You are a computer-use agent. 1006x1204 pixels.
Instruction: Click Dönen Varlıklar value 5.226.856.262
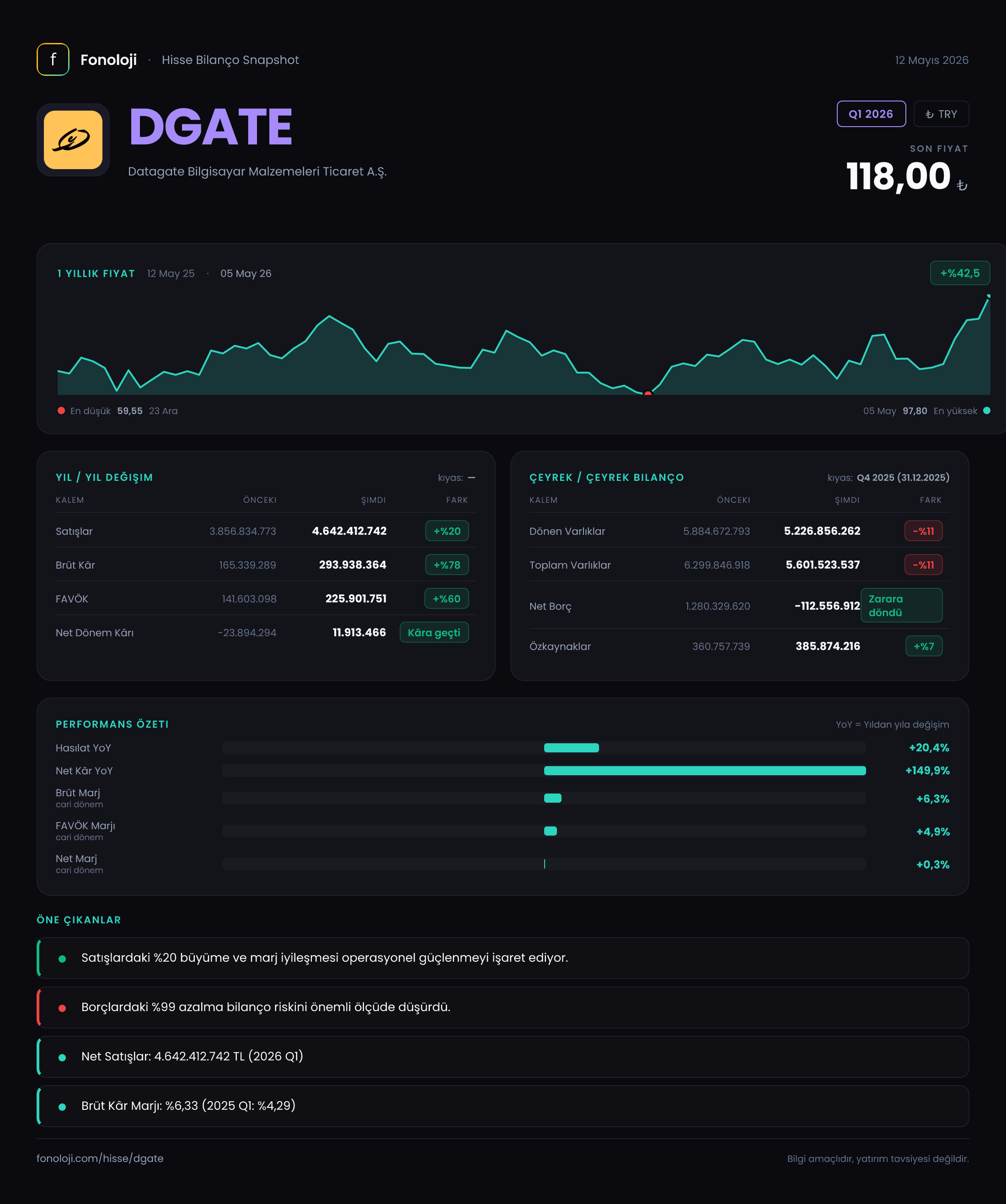click(822, 531)
